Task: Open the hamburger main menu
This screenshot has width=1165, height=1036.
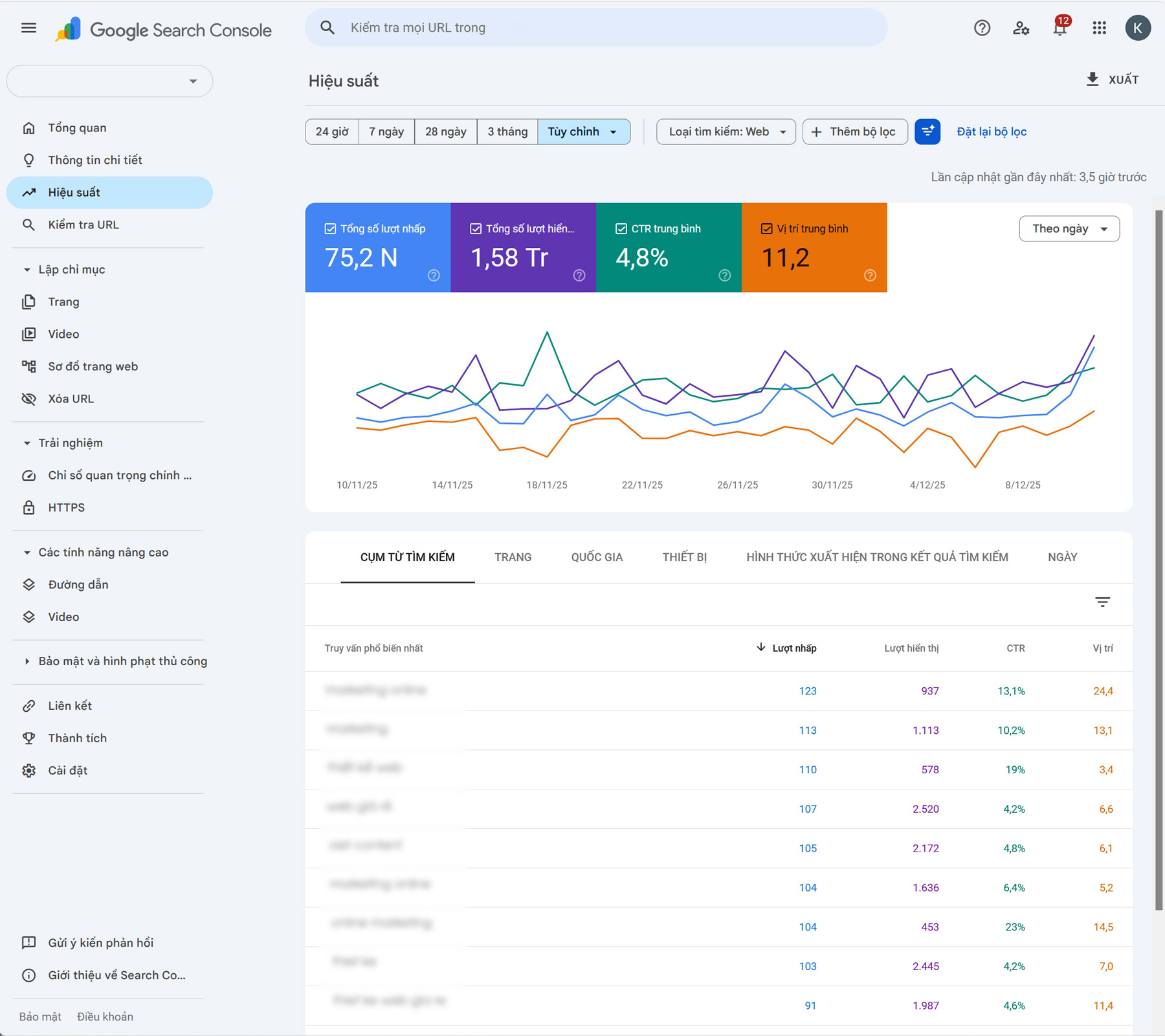Action: tap(28, 28)
